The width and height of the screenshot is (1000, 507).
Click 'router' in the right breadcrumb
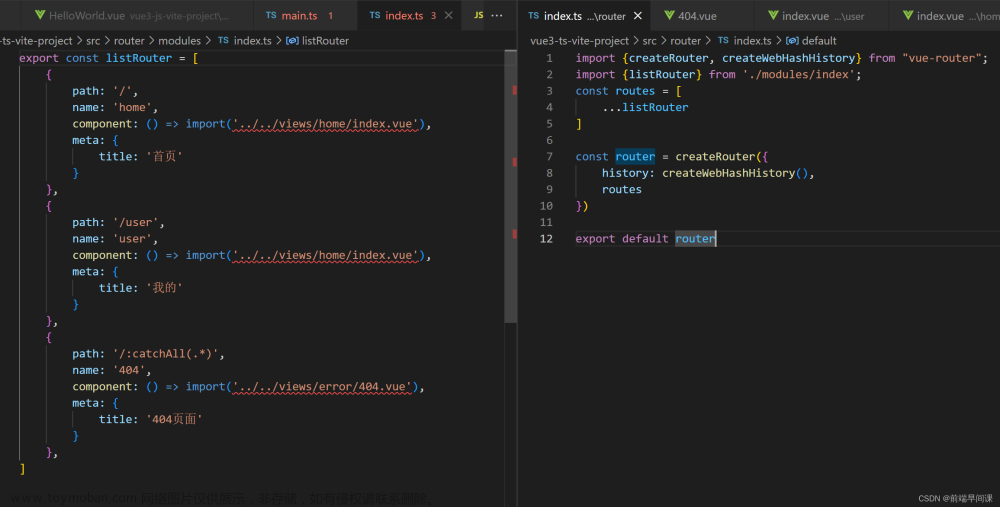tap(686, 40)
